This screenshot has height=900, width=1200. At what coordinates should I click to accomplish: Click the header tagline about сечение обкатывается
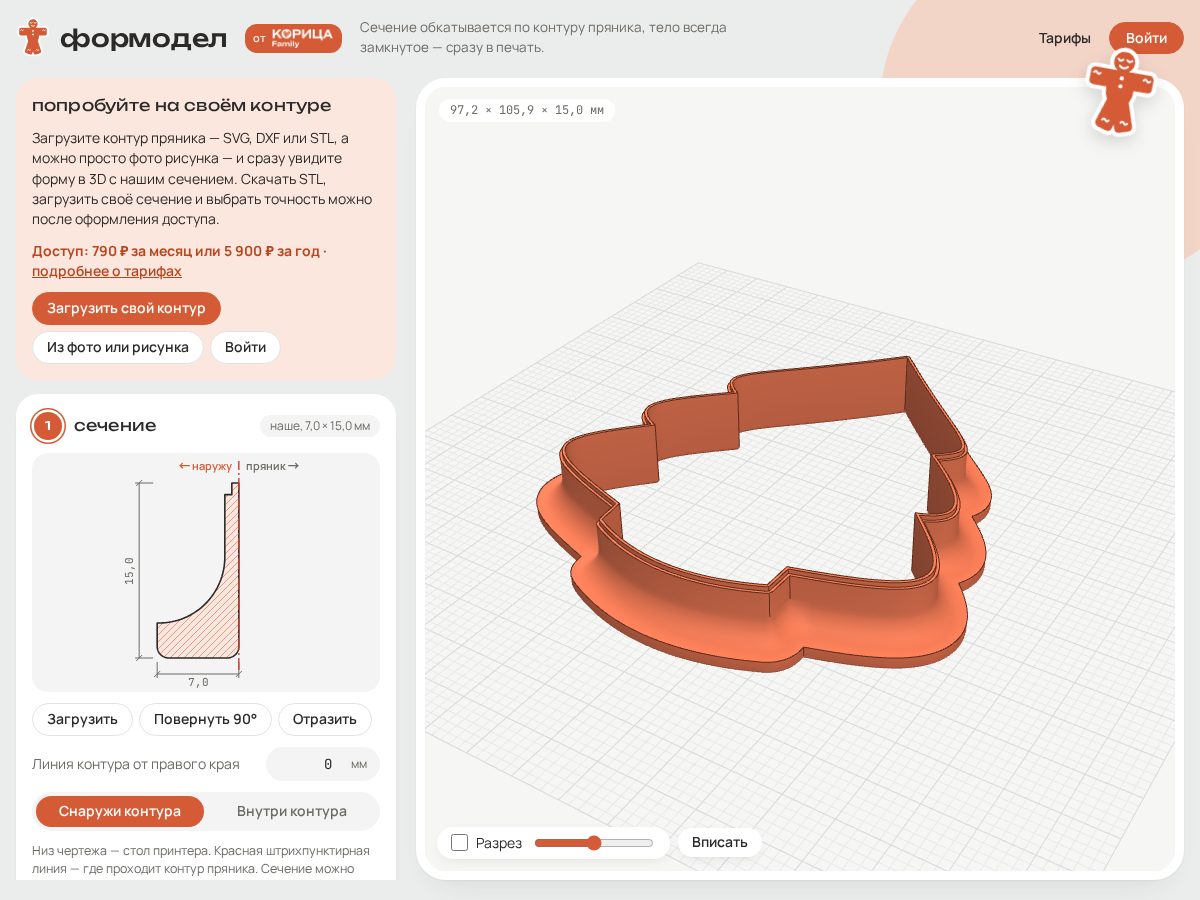[x=543, y=37]
